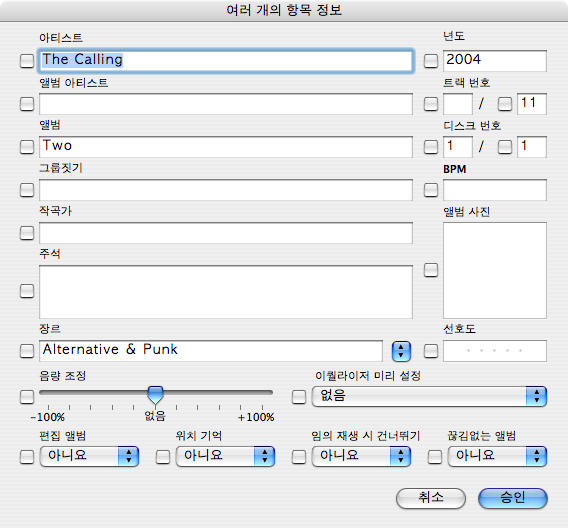Check the 앨범 field checkbox
This screenshot has height=528, width=568.
tap(27, 147)
